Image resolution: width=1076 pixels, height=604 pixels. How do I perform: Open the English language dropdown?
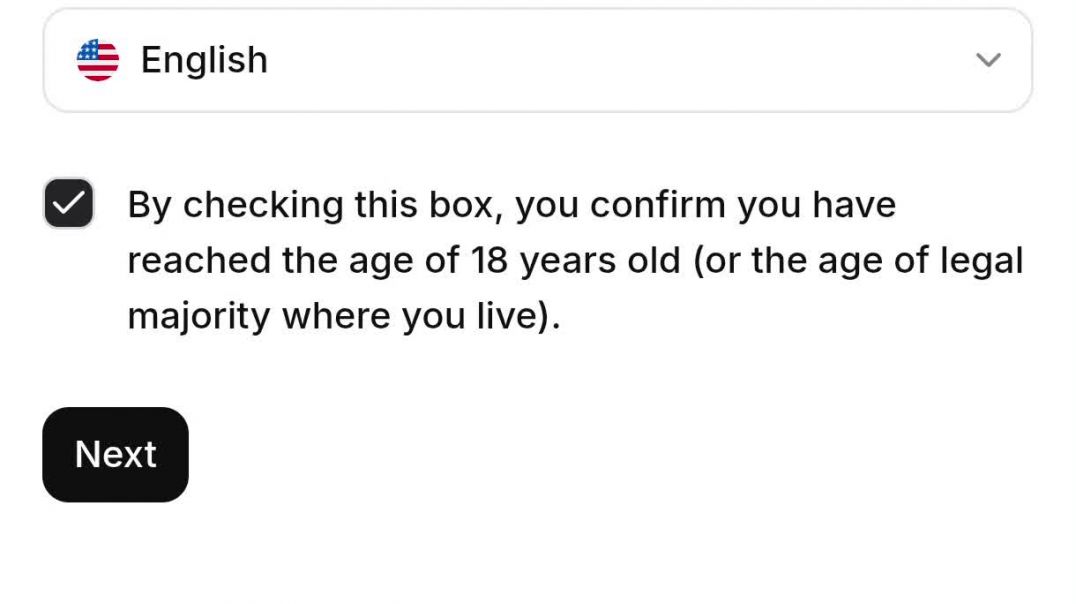click(x=537, y=60)
